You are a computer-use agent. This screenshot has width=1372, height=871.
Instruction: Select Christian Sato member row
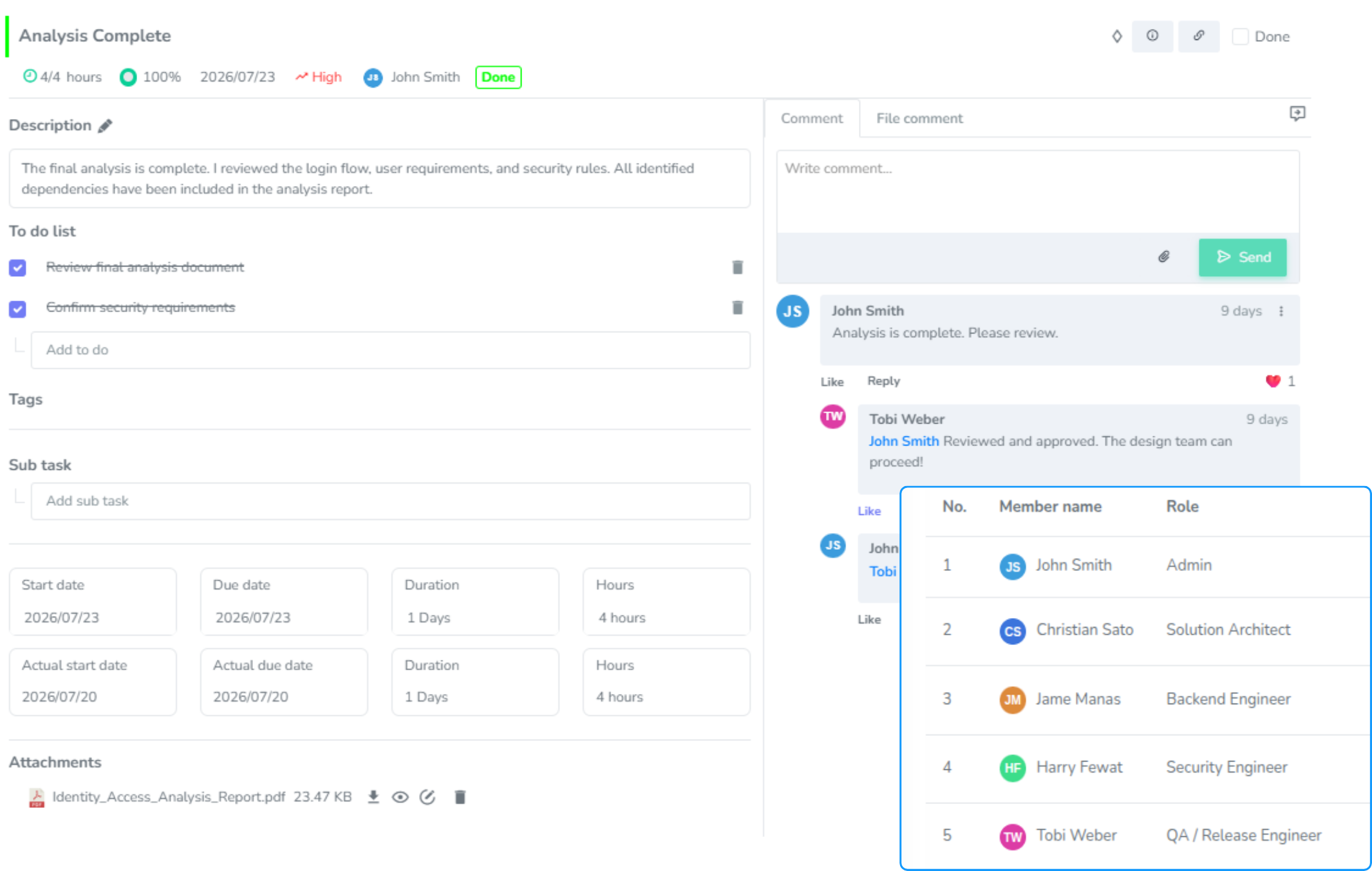pos(1147,631)
